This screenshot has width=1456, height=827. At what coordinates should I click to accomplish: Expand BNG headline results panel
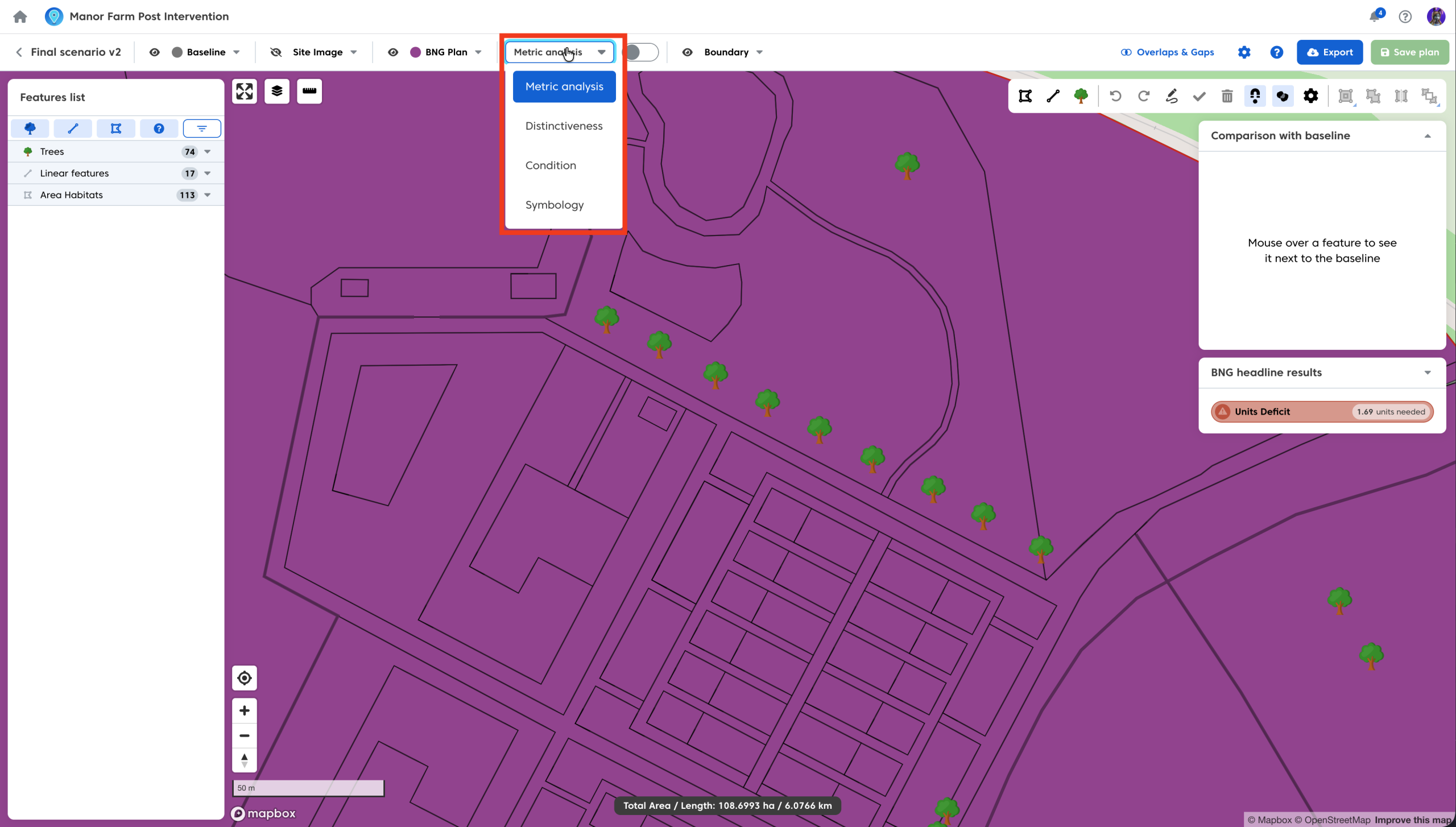point(1427,373)
